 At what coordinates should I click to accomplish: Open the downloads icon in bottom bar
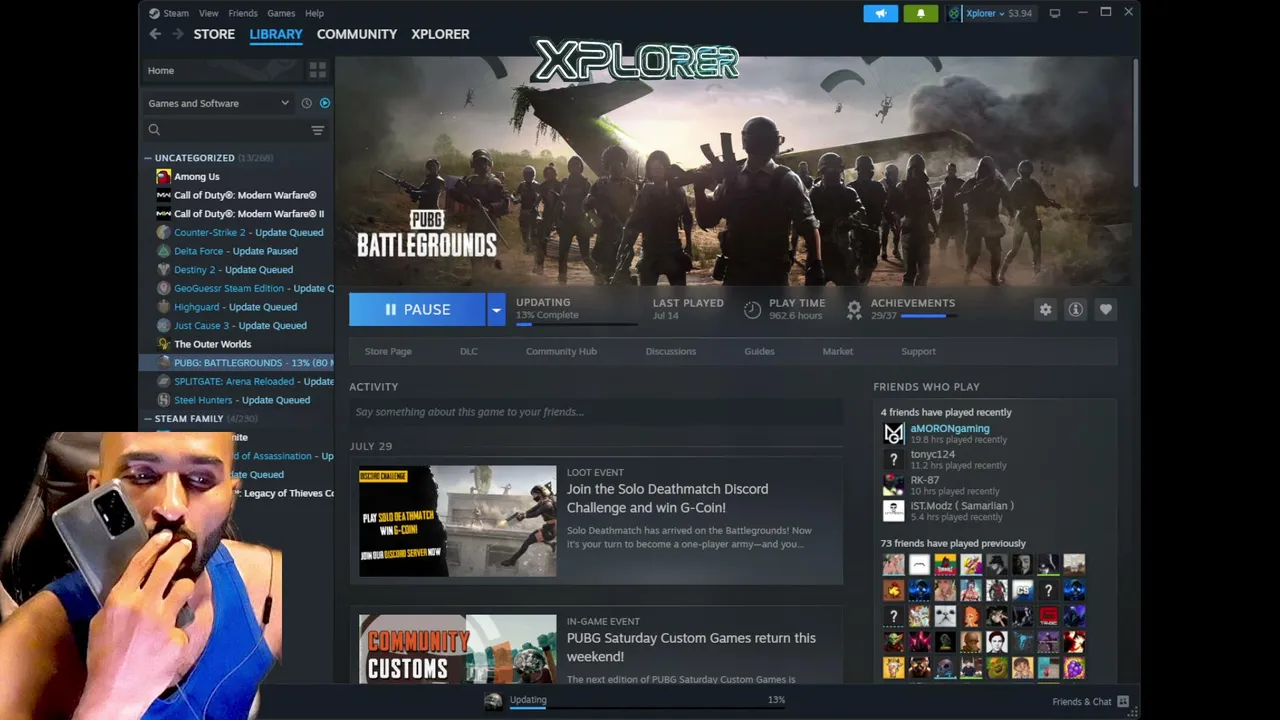click(493, 702)
